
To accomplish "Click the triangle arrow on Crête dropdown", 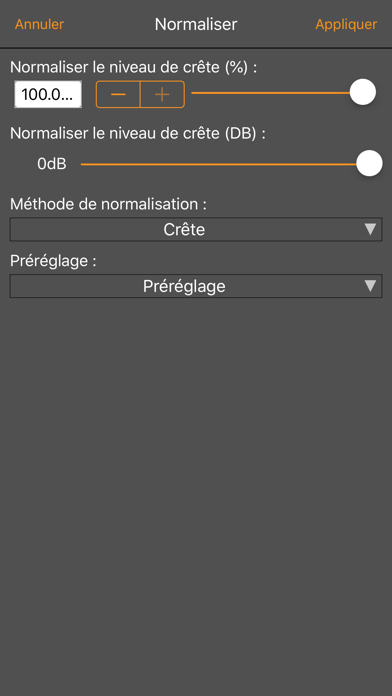I will point(370,229).
